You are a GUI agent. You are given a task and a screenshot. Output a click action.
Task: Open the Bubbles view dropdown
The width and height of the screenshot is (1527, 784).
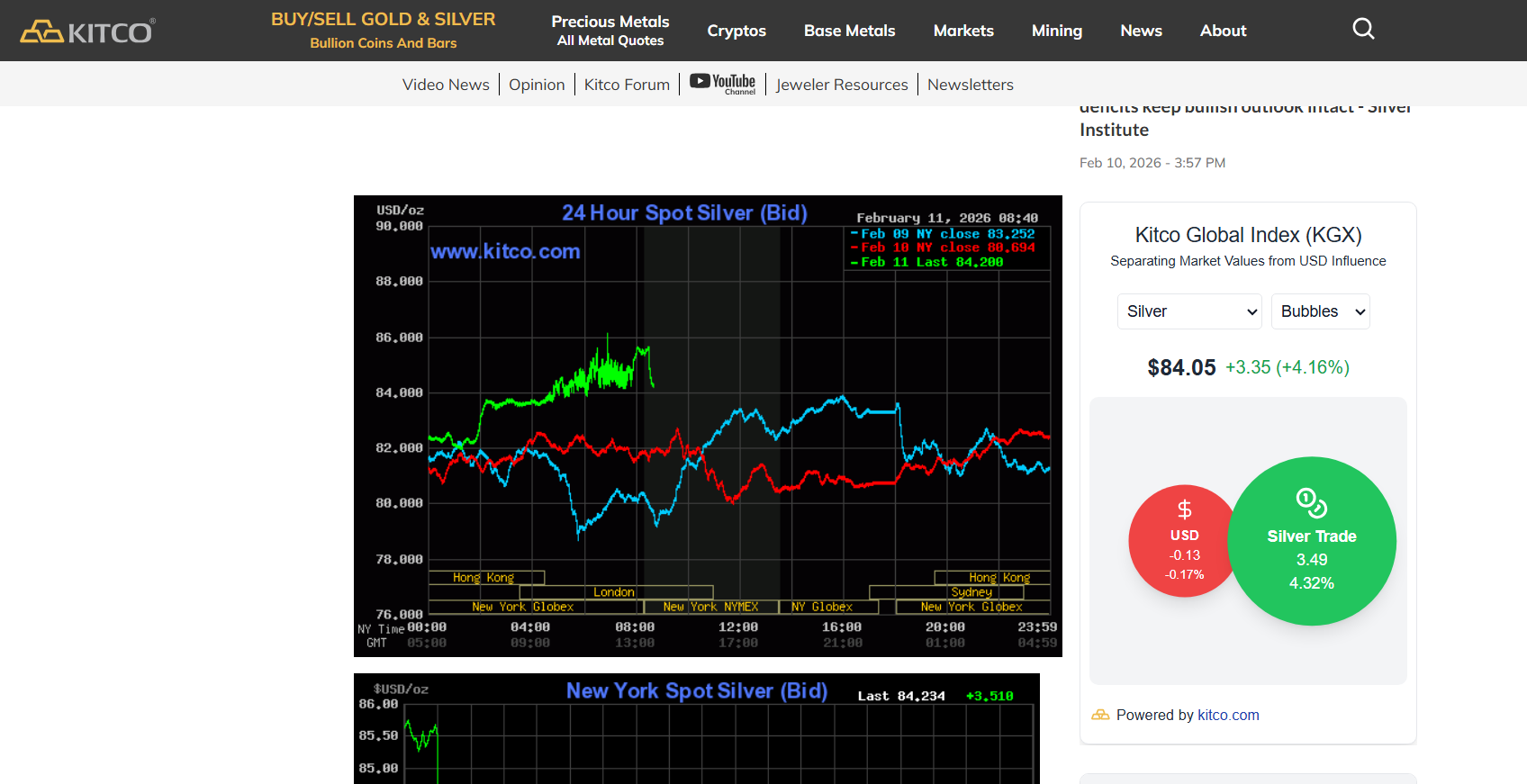[x=1321, y=311]
